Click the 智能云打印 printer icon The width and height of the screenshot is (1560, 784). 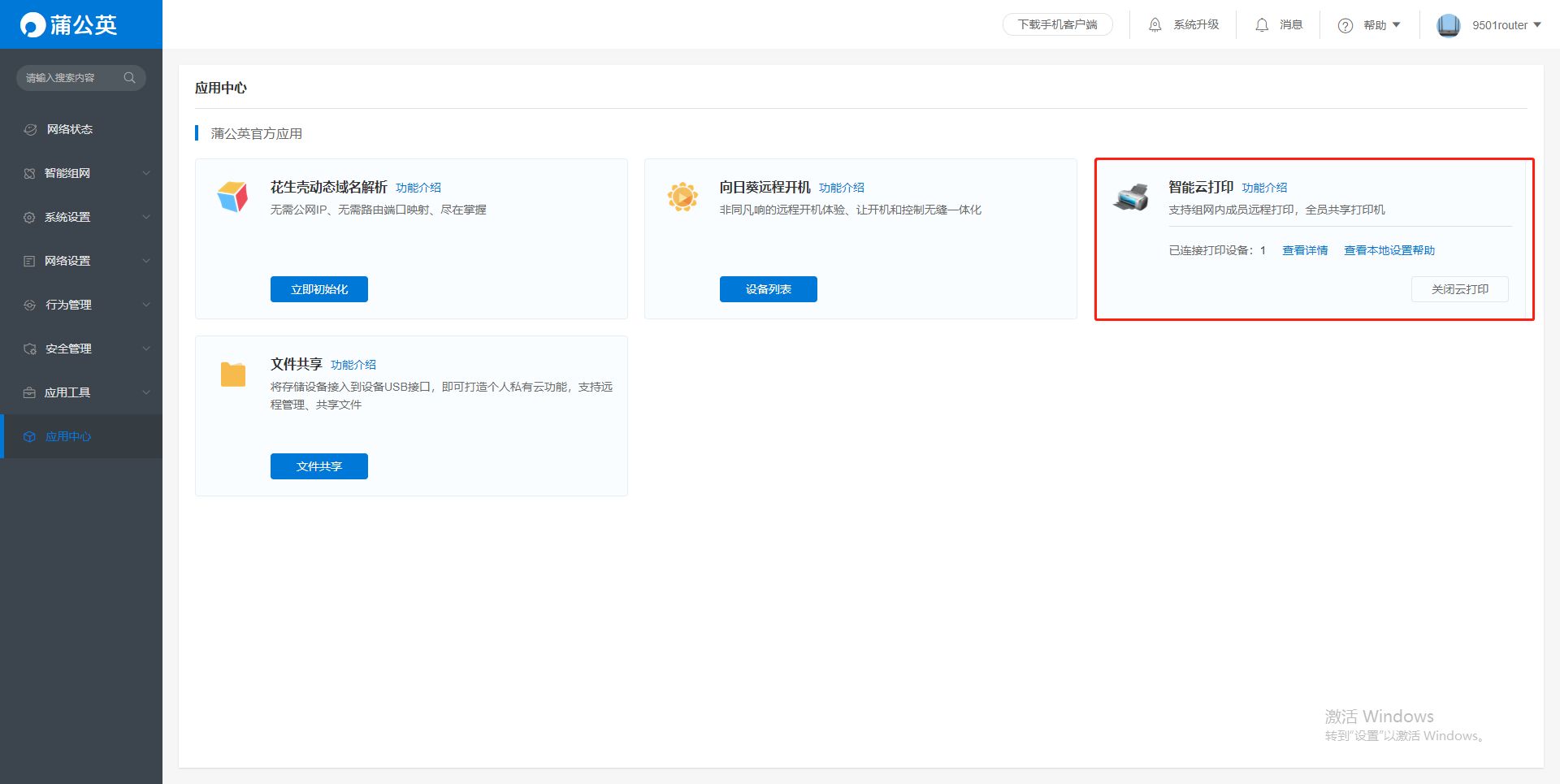[1131, 197]
